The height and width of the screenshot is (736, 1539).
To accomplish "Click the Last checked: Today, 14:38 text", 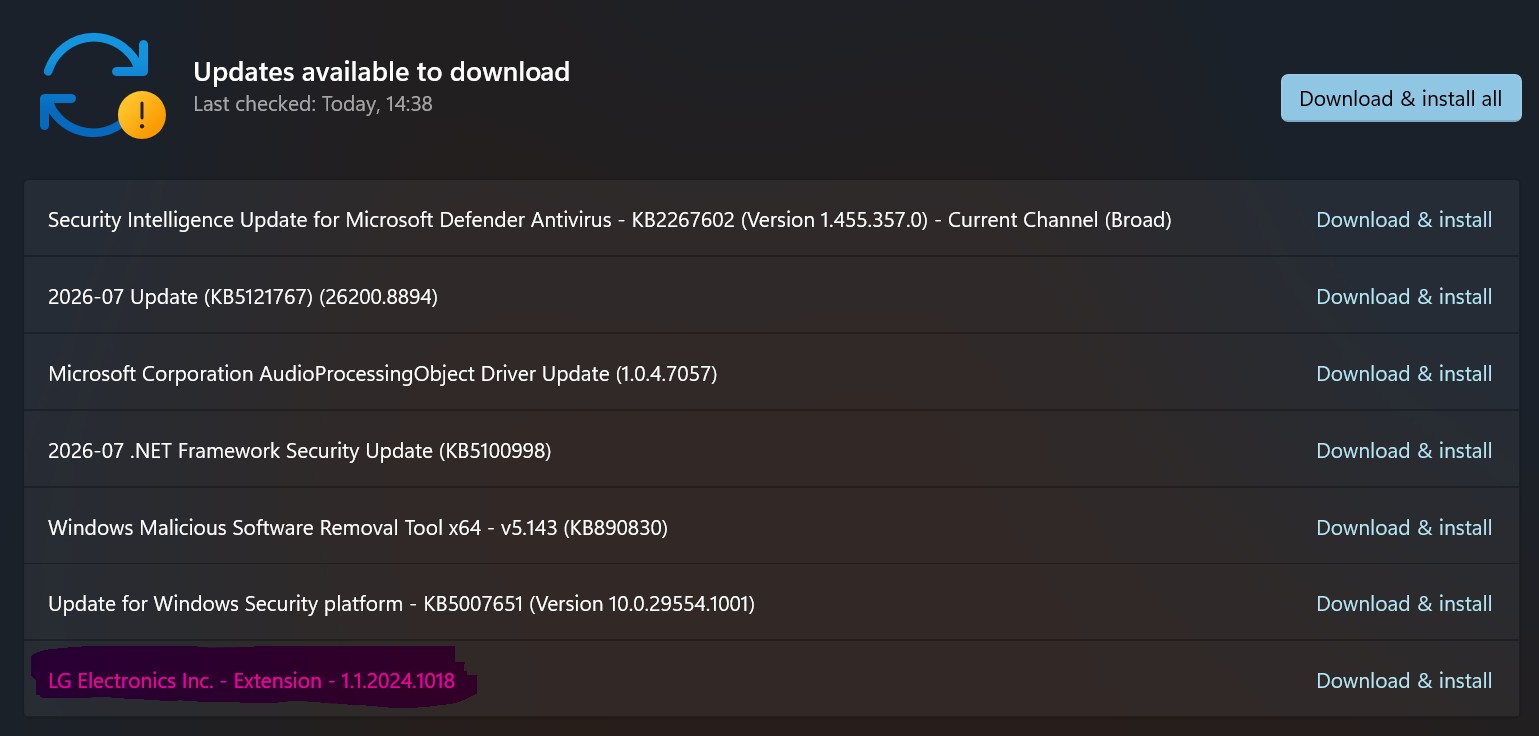I will (312, 103).
